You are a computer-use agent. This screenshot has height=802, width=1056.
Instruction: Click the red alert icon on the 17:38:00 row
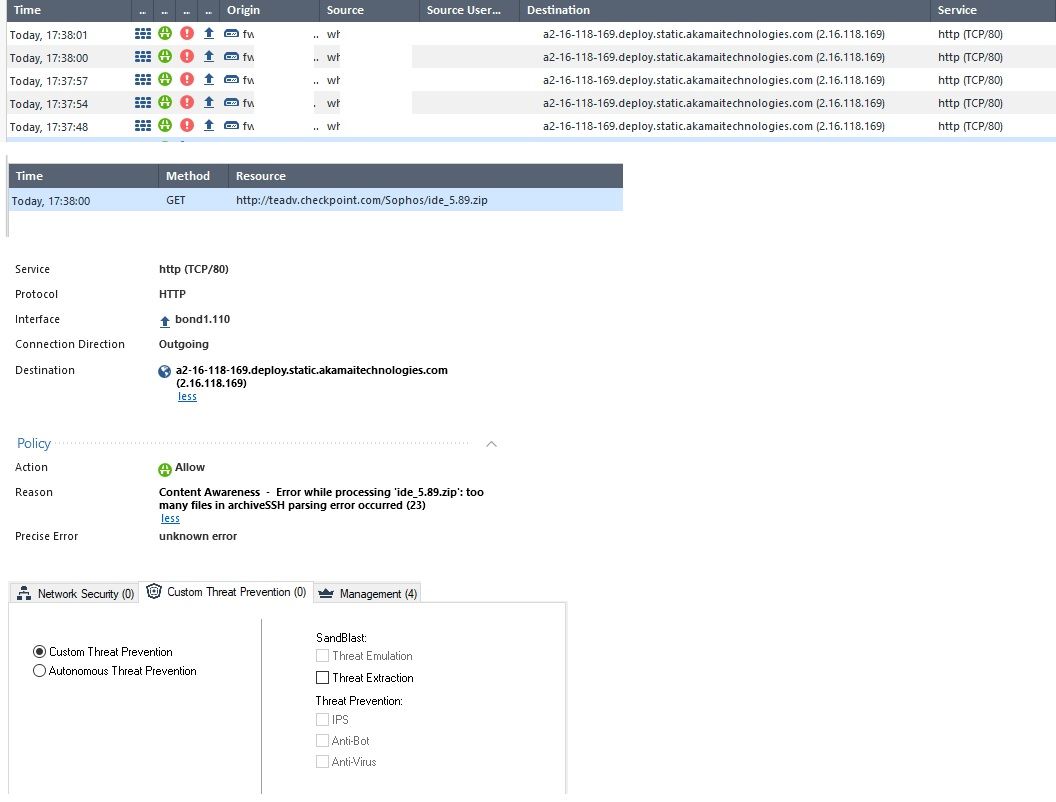(x=186, y=57)
